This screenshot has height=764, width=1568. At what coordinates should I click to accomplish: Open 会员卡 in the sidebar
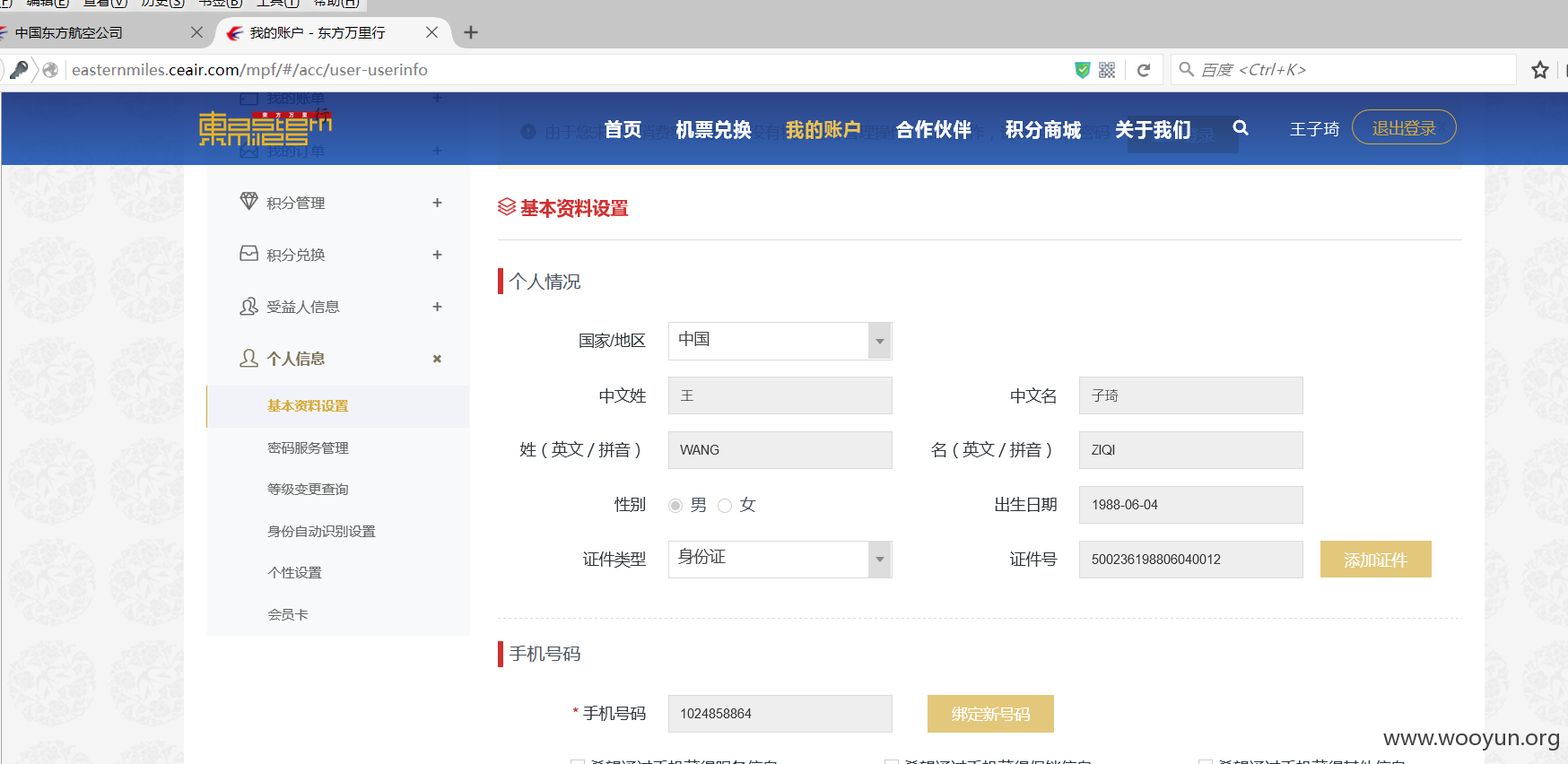288,614
